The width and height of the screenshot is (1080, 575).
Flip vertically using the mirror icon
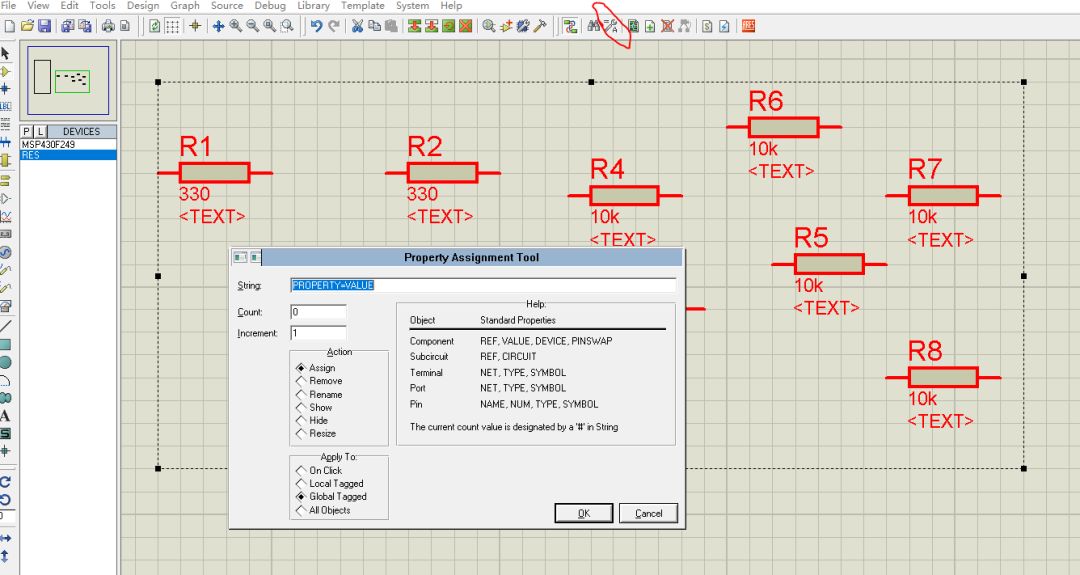pyautogui.click(x=6, y=556)
